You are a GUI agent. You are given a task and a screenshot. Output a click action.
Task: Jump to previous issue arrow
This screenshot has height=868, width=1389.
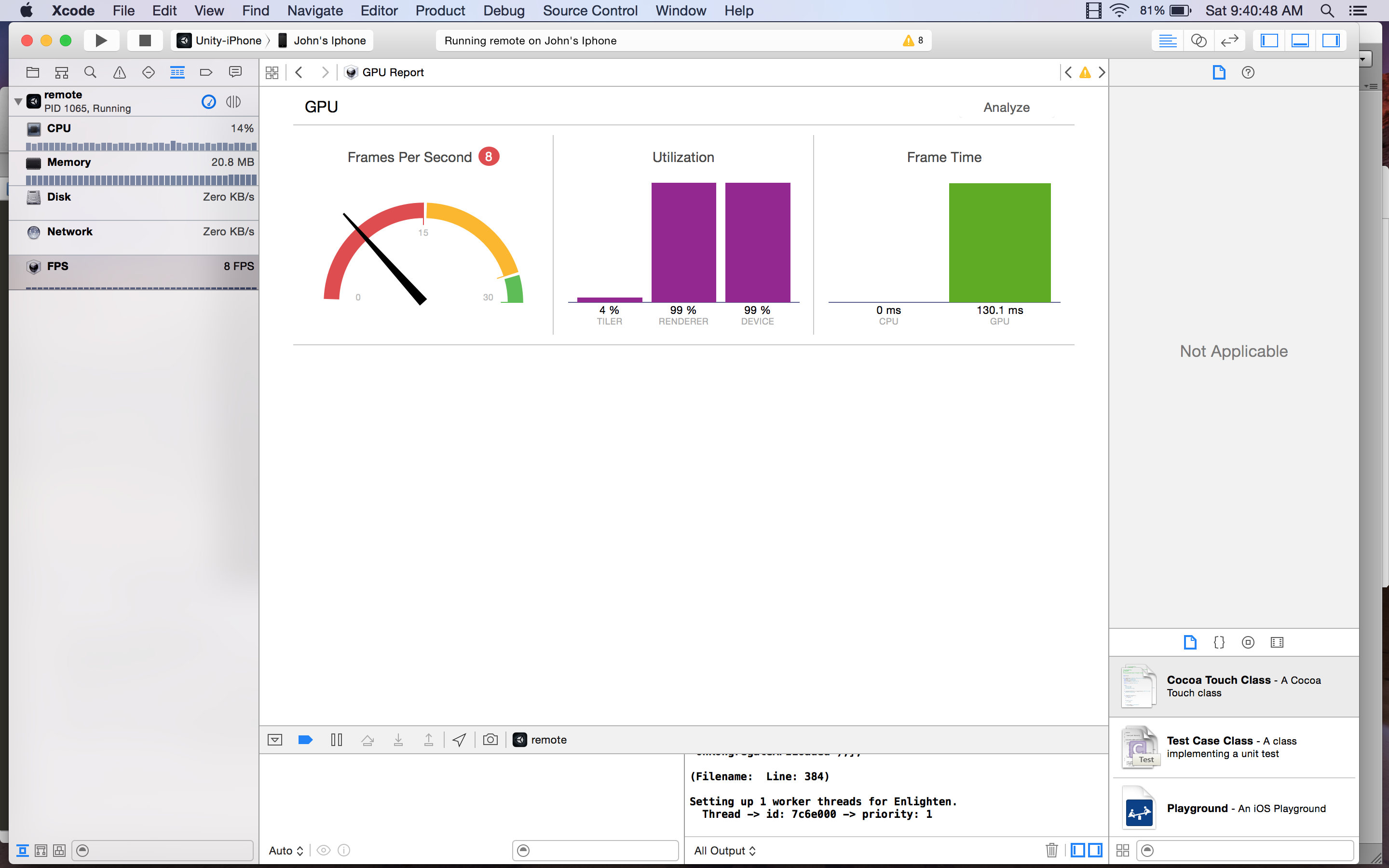pyautogui.click(x=1068, y=72)
